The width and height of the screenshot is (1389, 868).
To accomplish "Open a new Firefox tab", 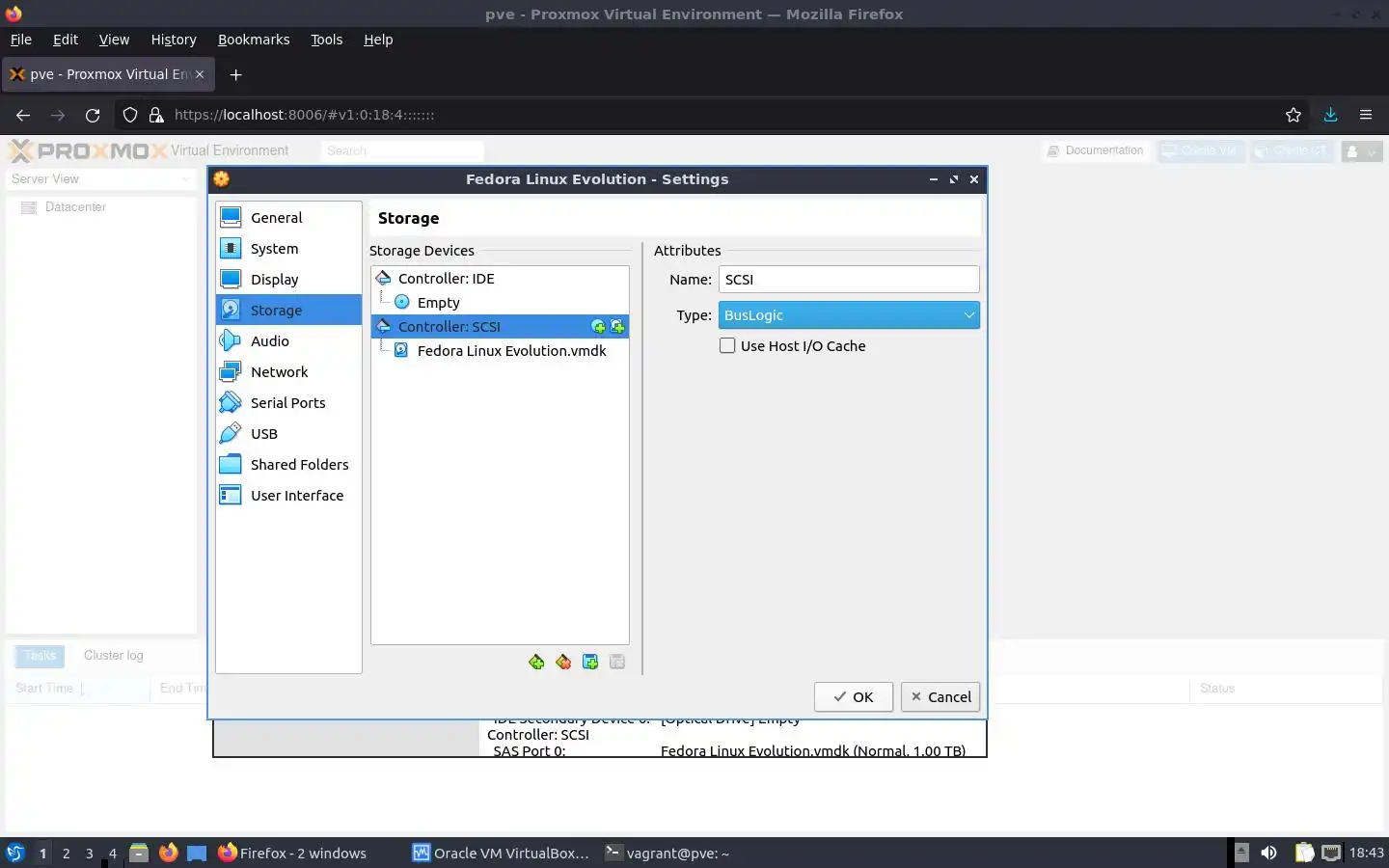I will click(235, 74).
